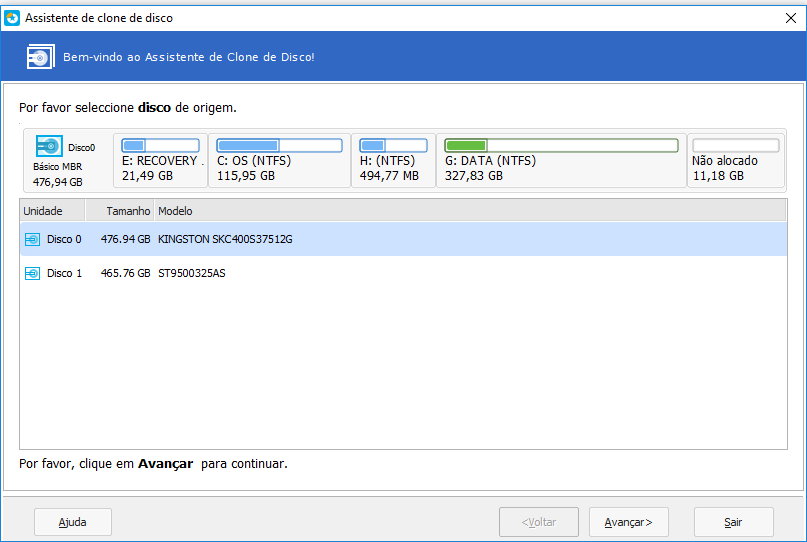Sort by the Modelo column header
The height and width of the screenshot is (542, 807).
coord(470,211)
